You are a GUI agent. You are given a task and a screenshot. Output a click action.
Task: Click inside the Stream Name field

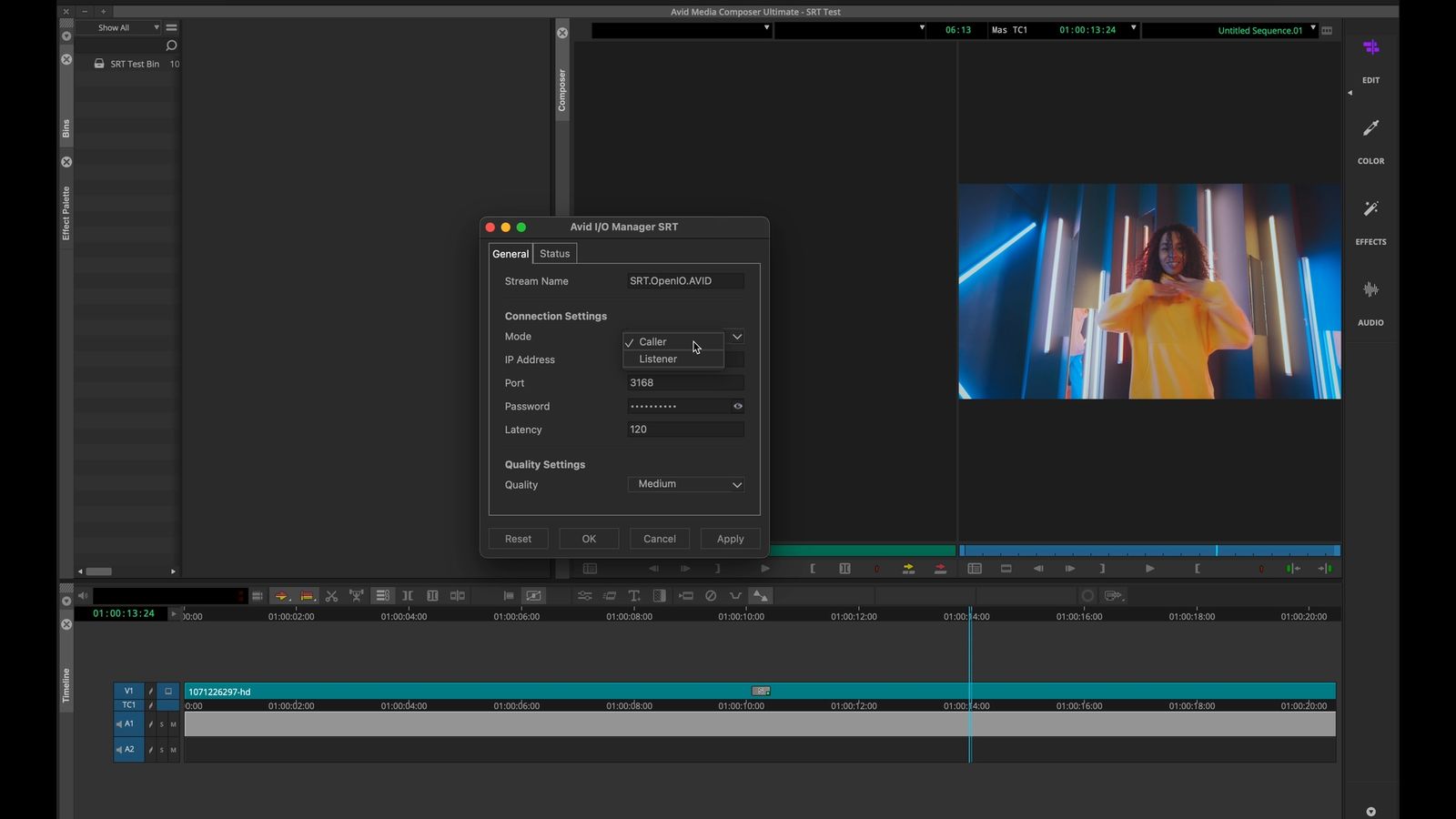point(684,280)
